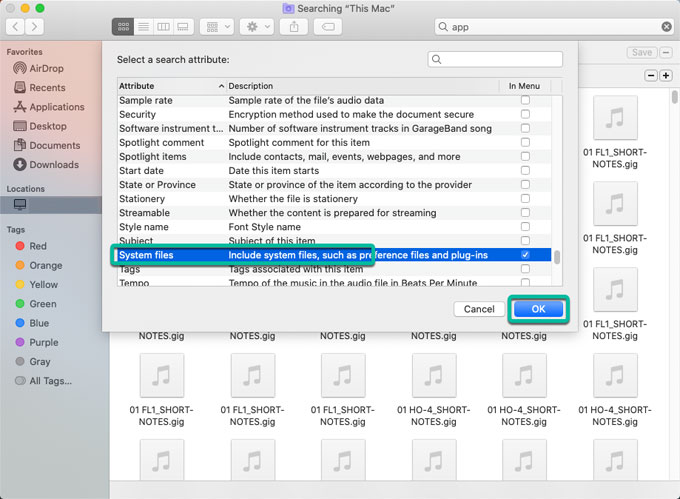Image resolution: width=680 pixels, height=499 pixels.
Task: Switch to list view
Action: pos(144,27)
